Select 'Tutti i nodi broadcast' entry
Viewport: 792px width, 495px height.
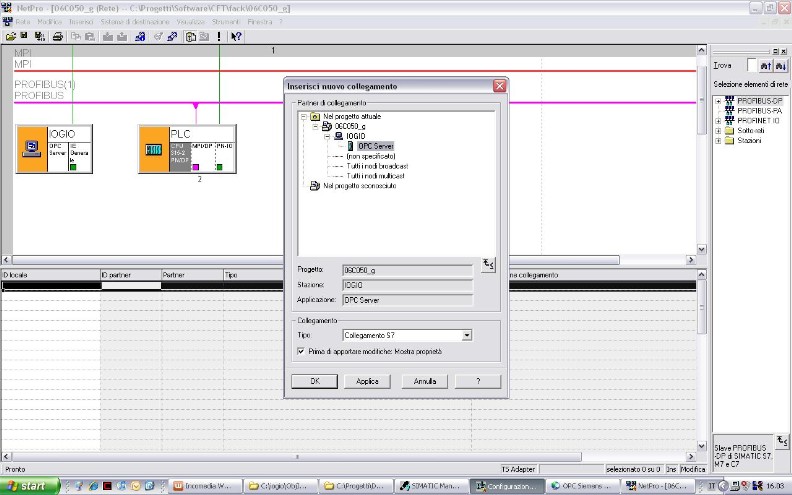377,166
